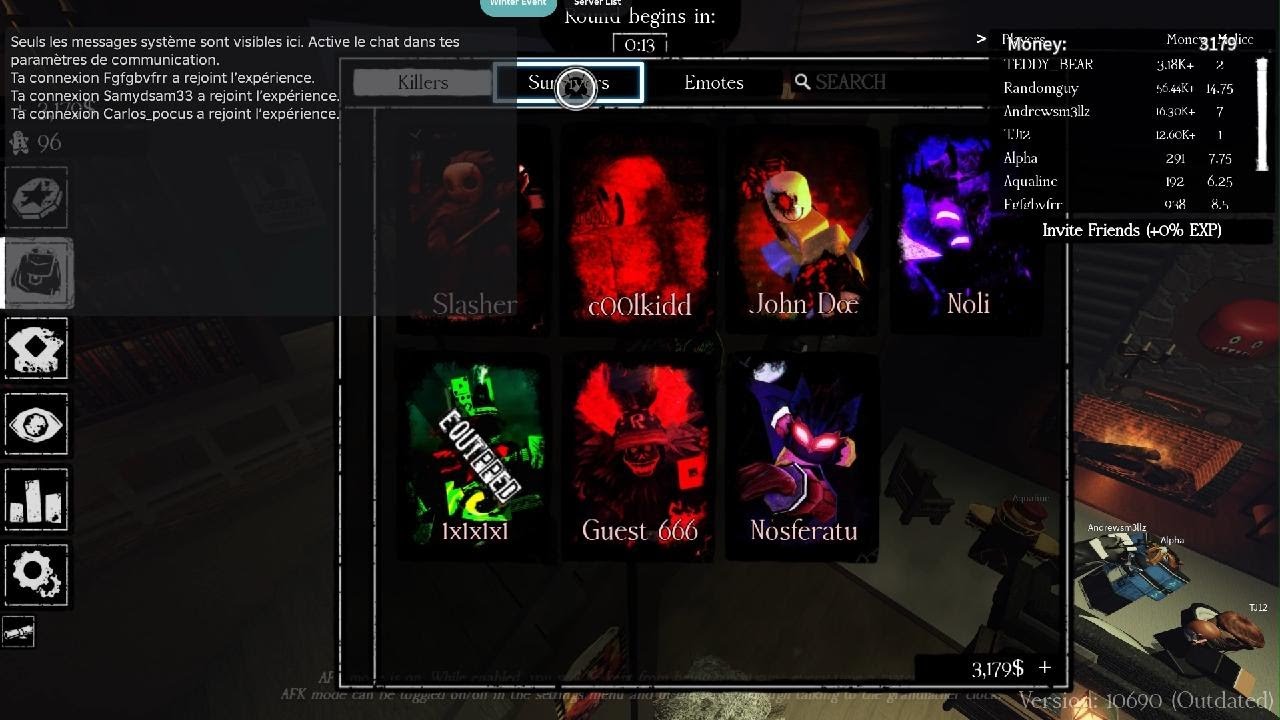Open the Winter Event button at top

518,5
